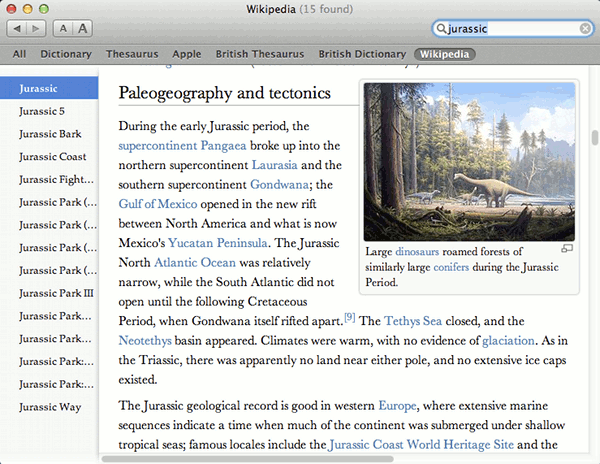
Task: Decrease text size with small A button
Action: tap(63, 30)
